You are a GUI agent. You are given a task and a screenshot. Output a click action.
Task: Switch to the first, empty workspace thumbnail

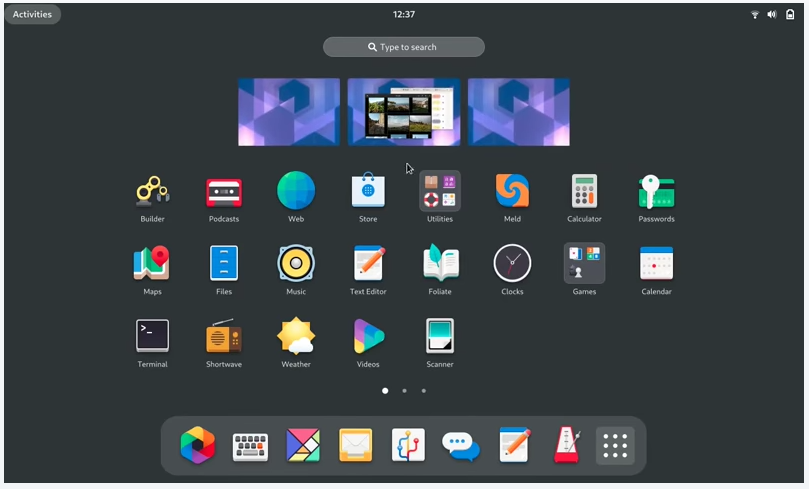tap(289, 112)
